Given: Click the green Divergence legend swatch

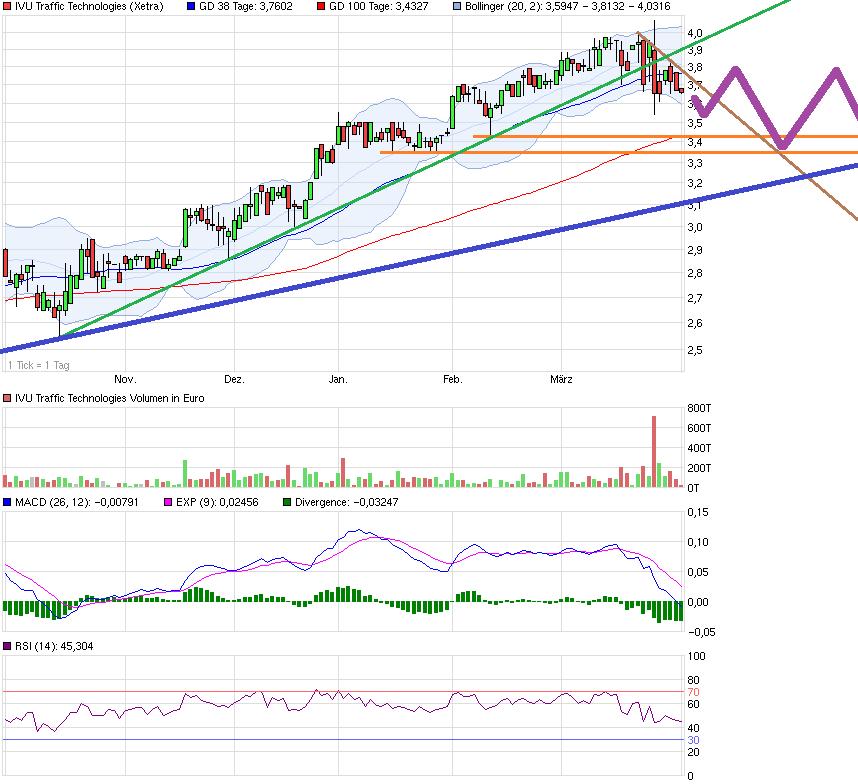Looking at the screenshot, I should coord(287,502).
